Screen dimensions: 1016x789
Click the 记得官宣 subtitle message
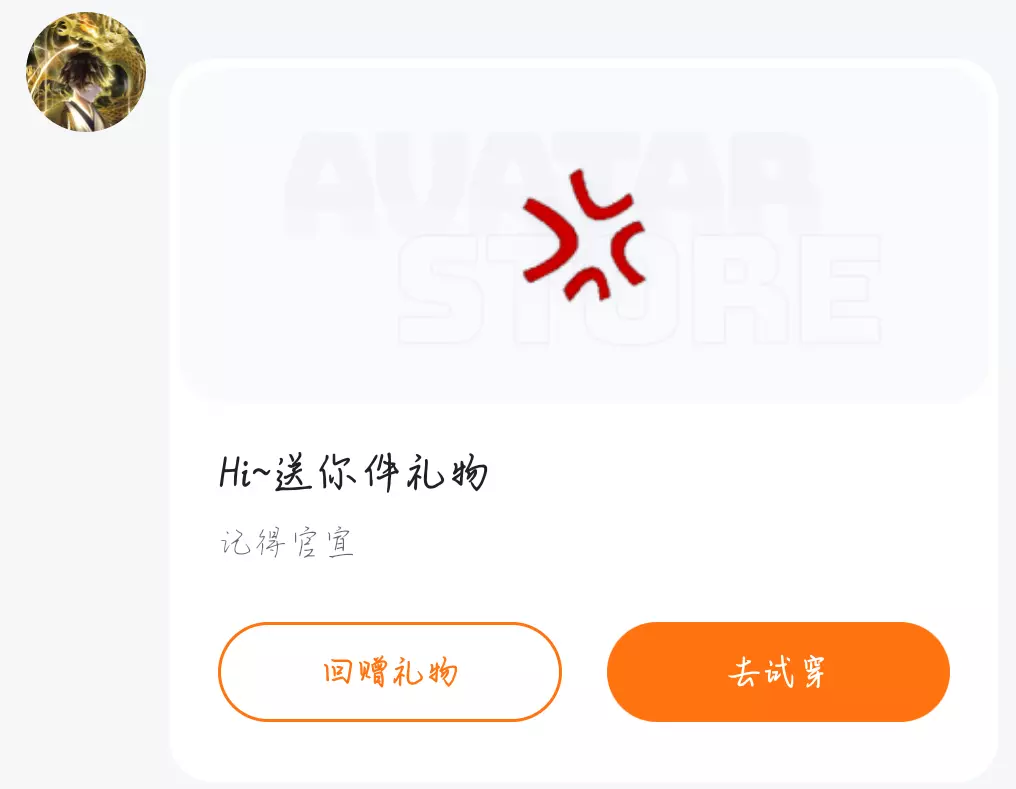click(287, 543)
